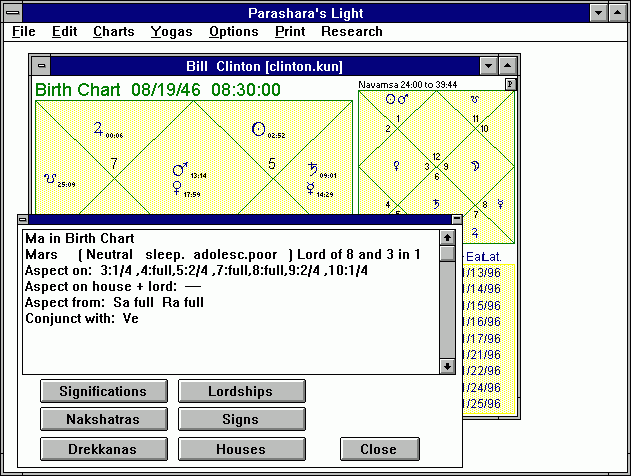Click the Lordships button
631x476 pixels.
click(x=241, y=391)
